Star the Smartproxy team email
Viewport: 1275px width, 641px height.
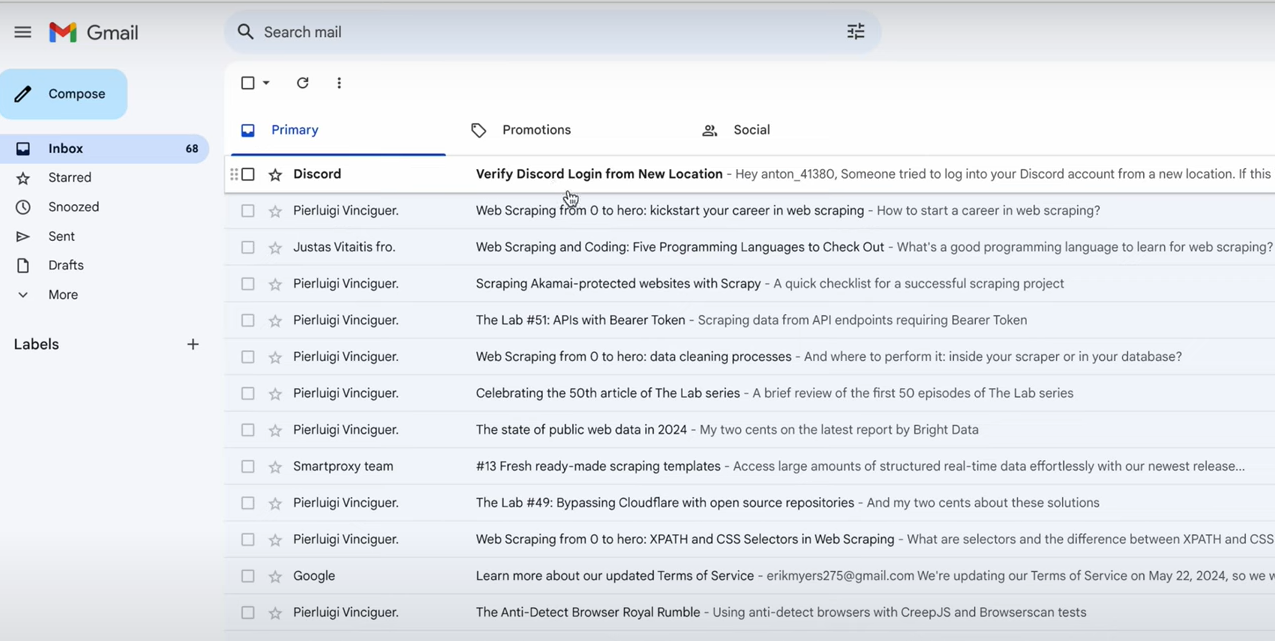pos(275,466)
